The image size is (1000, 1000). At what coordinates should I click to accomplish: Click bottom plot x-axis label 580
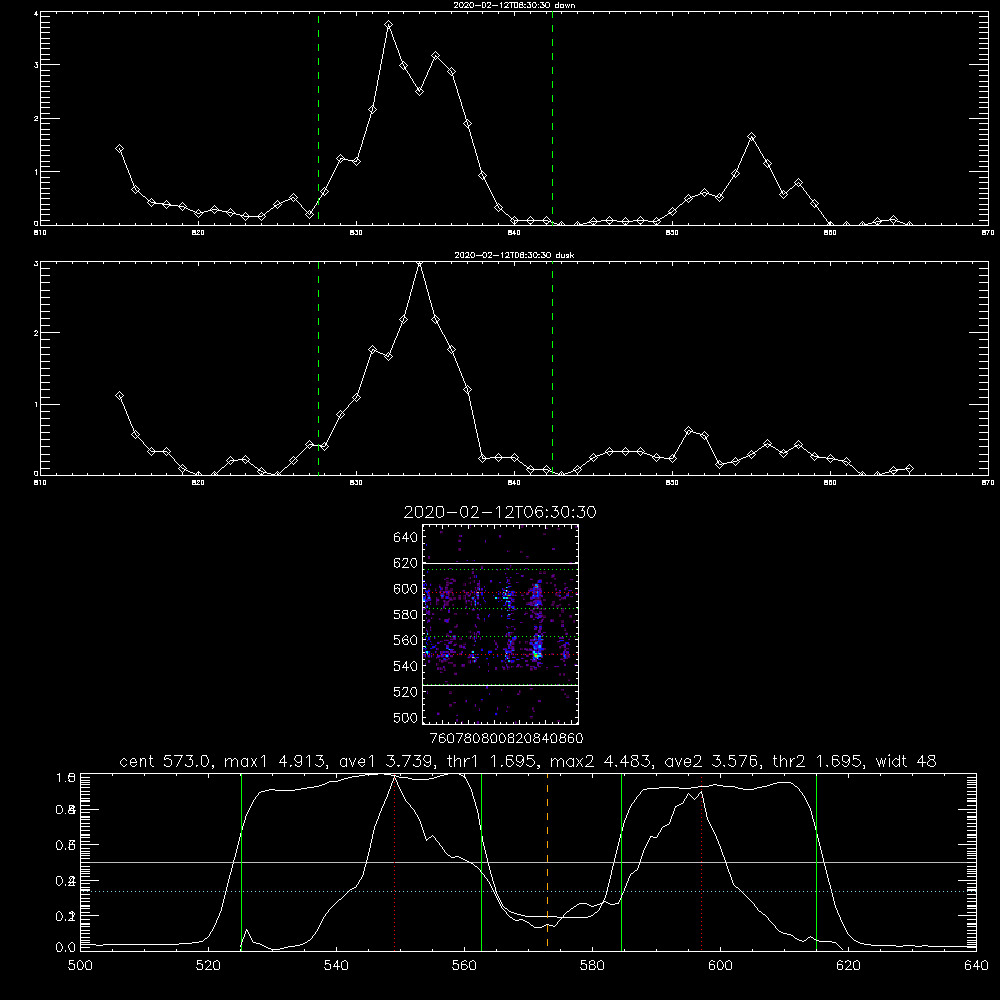click(x=592, y=966)
